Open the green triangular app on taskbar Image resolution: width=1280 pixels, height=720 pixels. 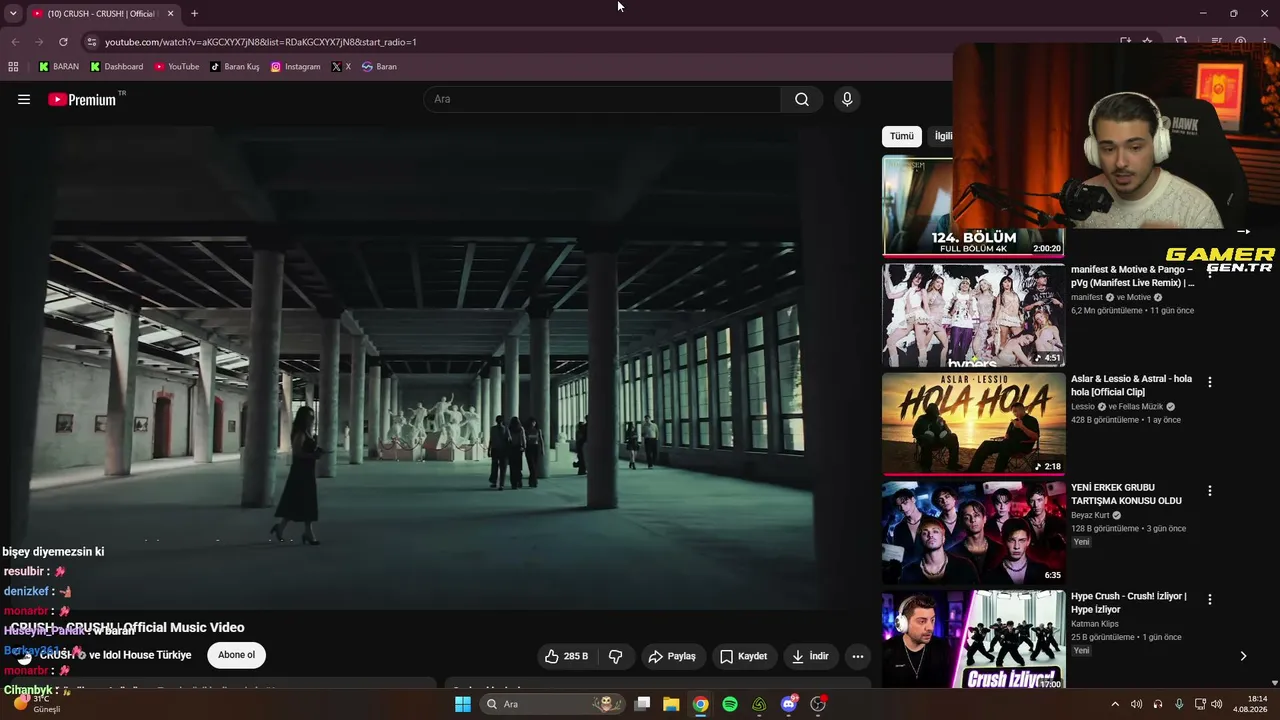tap(759, 704)
